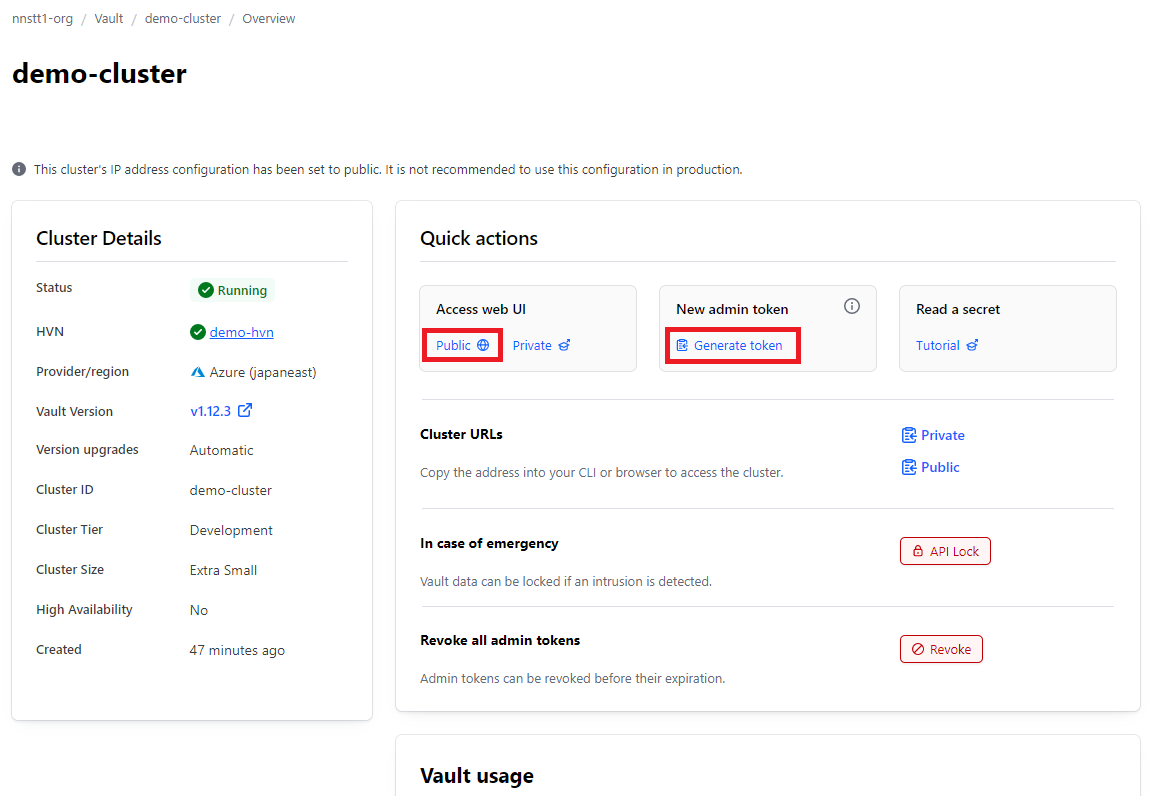Click the padlock icon in API Lock
Viewport: 1152px width, 796px height.
point(918,551)
